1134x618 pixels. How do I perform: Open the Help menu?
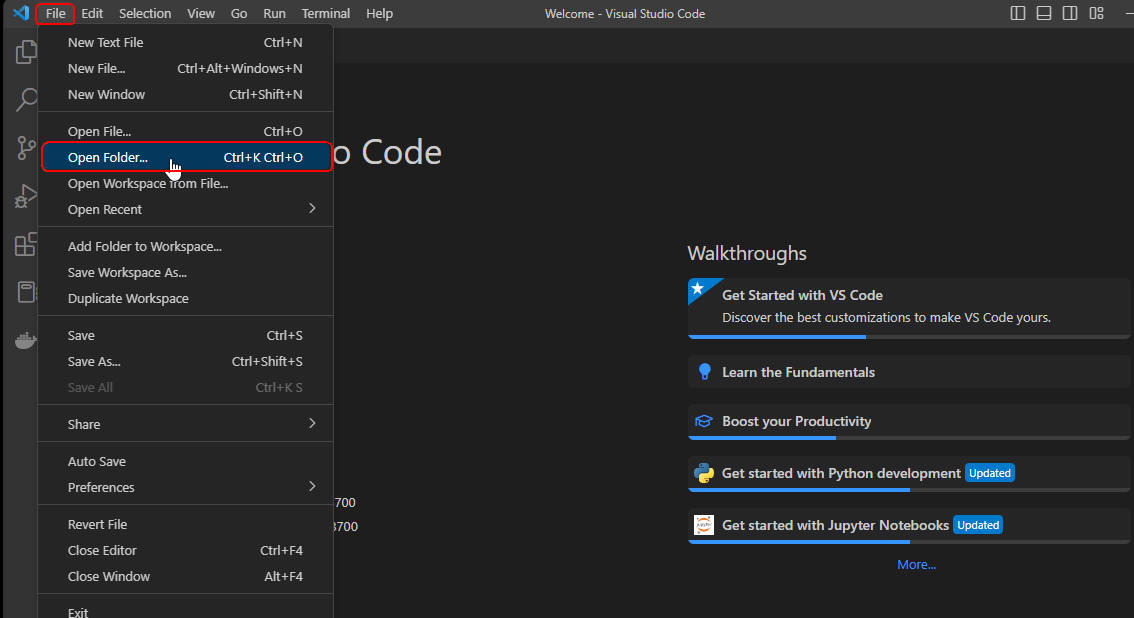(379, 13)
